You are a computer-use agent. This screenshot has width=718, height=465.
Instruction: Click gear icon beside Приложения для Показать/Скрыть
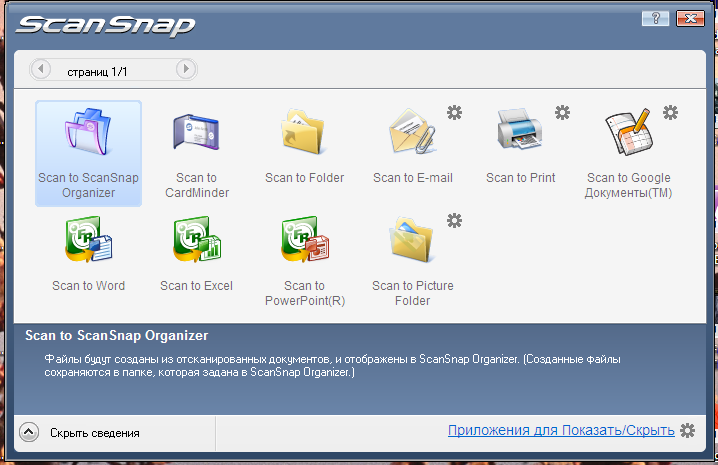coord(687,431)
